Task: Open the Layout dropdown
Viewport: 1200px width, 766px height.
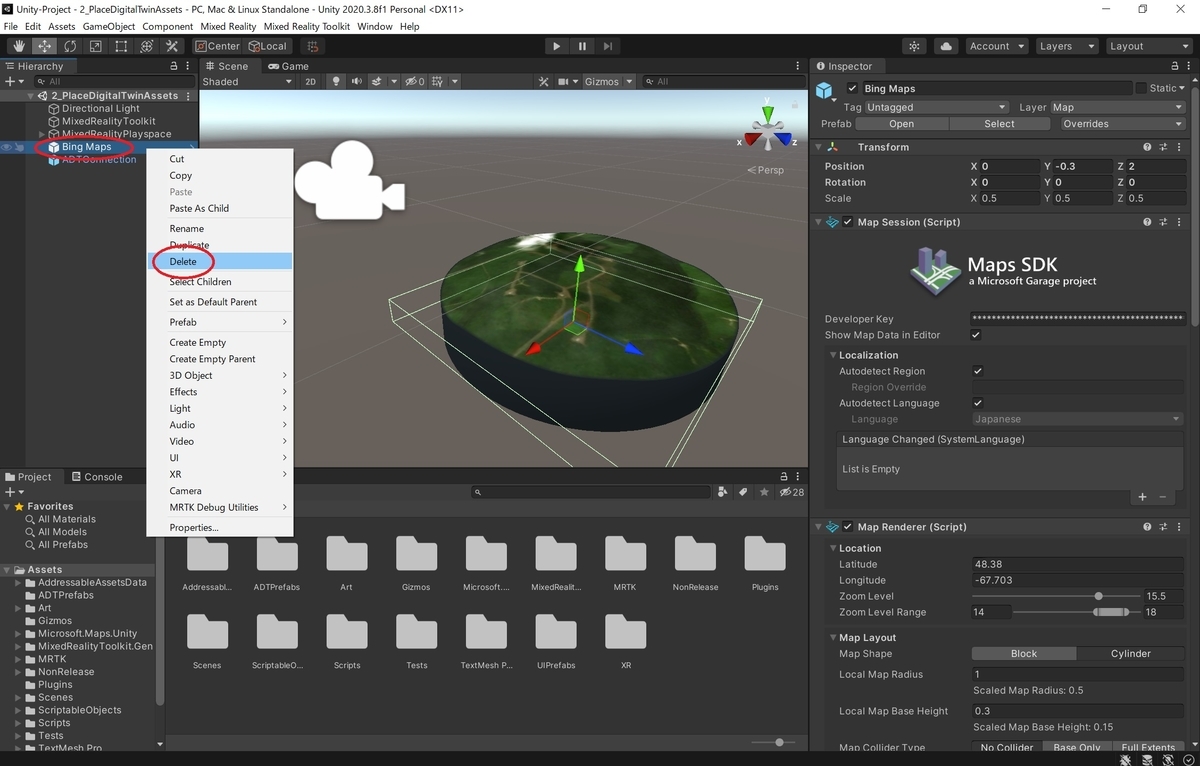Action: tap(1148, 46)
